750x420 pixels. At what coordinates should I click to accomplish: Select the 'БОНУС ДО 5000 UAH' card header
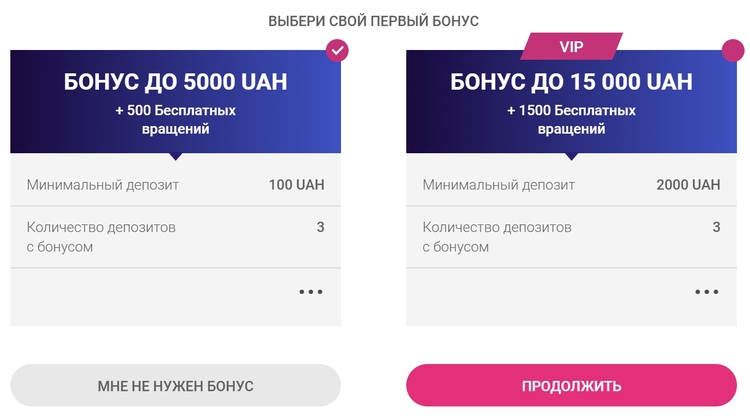click(175, 82)
